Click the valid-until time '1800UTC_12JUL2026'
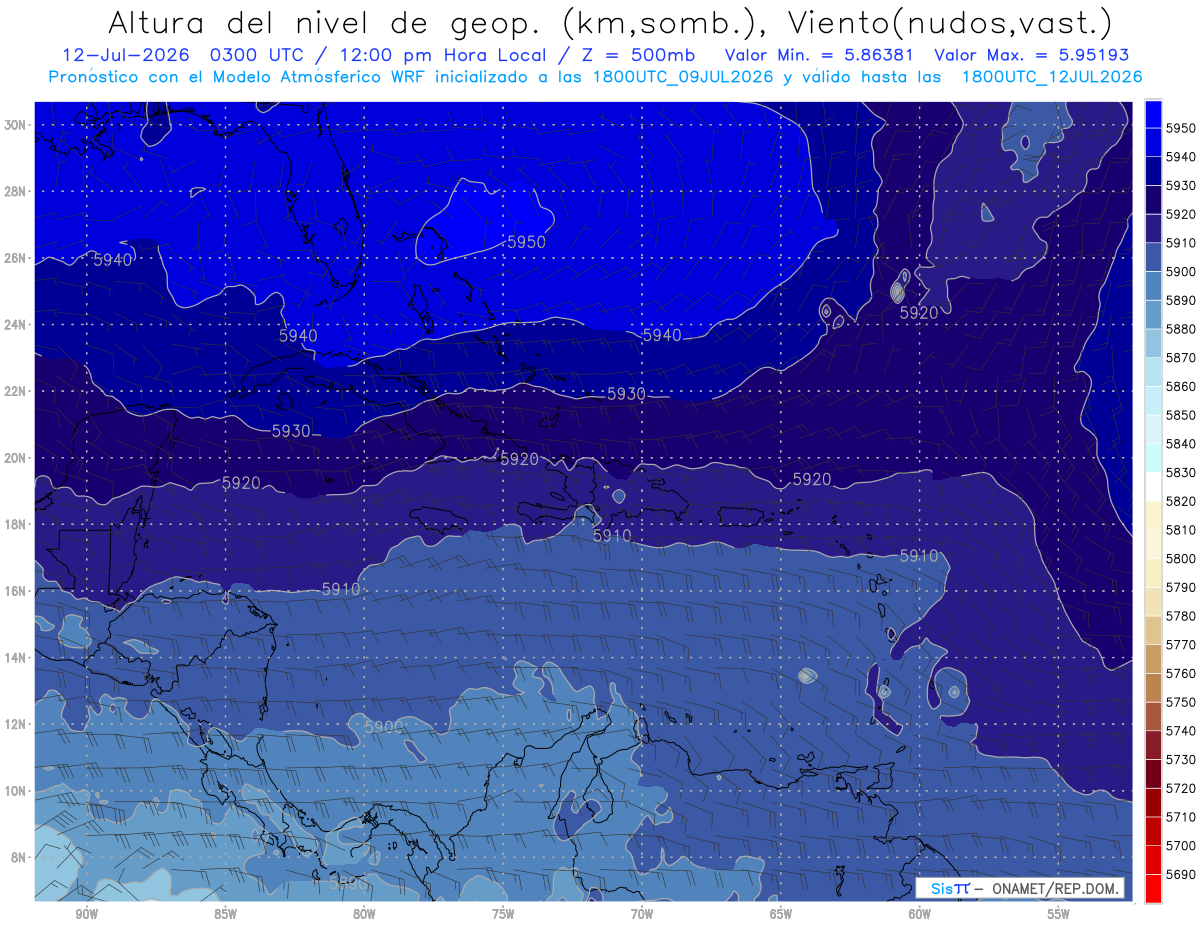The image size is (1200, 927). pos(1052,77)
